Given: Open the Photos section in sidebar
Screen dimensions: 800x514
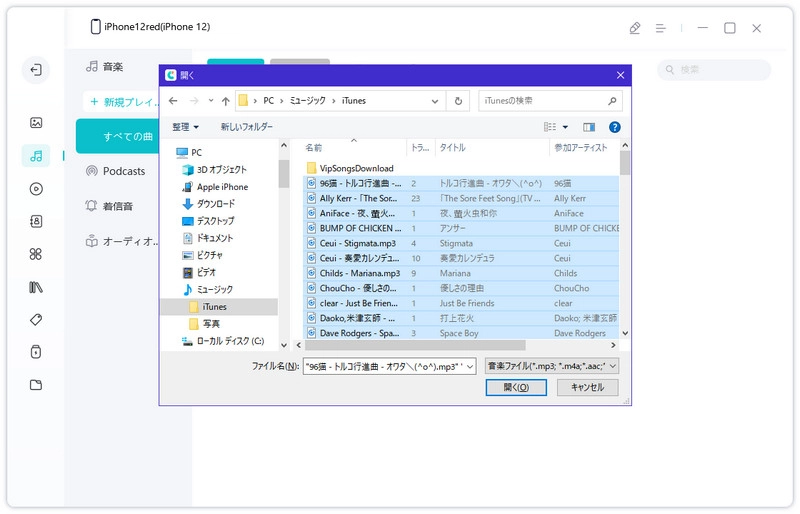Looking at the screenshot, I should [36, 123].
